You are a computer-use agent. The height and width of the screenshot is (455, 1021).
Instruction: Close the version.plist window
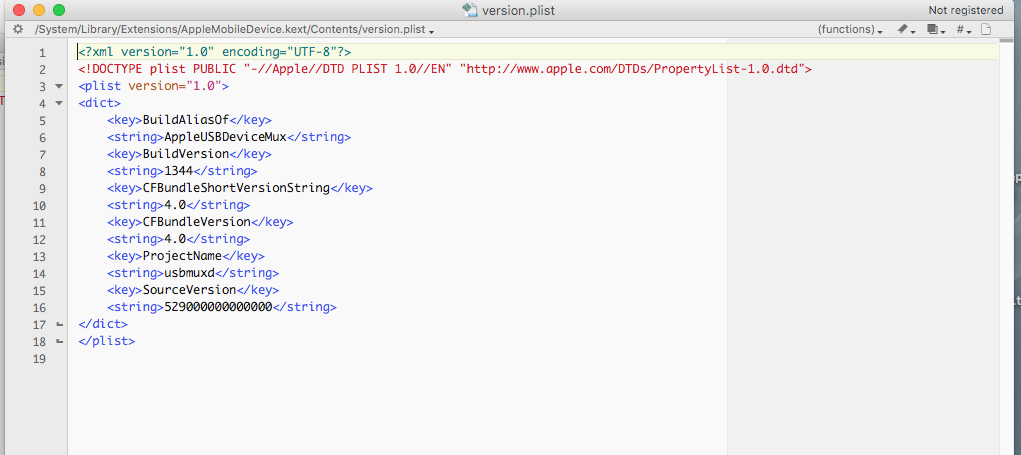click(x=19, y=10)
